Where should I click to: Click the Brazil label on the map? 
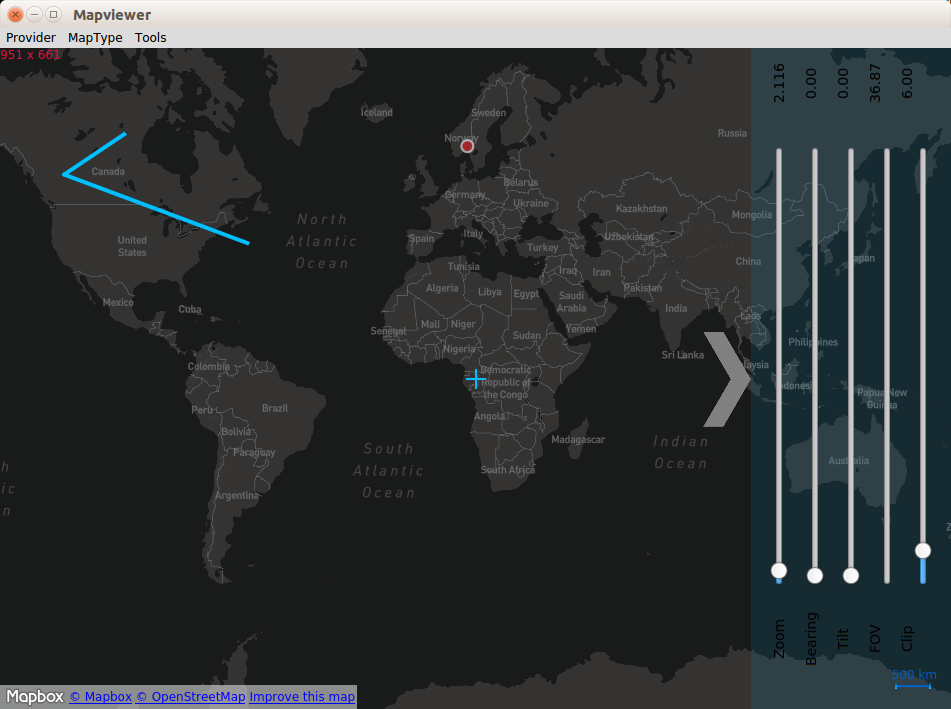pyautogui.click(x=275, y=408)
